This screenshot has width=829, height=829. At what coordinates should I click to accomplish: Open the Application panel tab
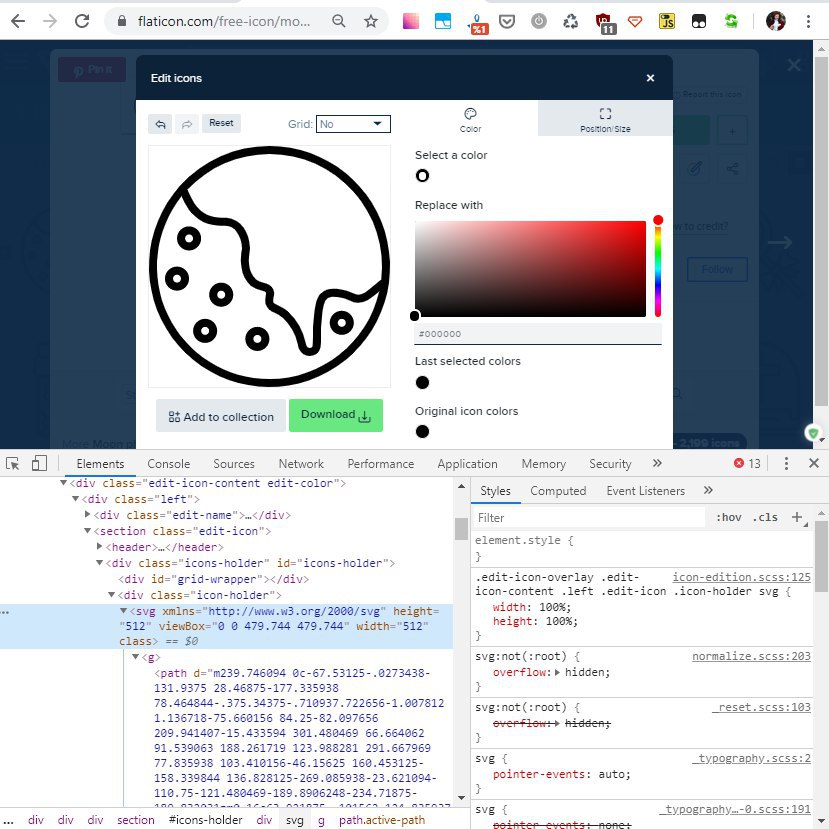coord(467,464)
